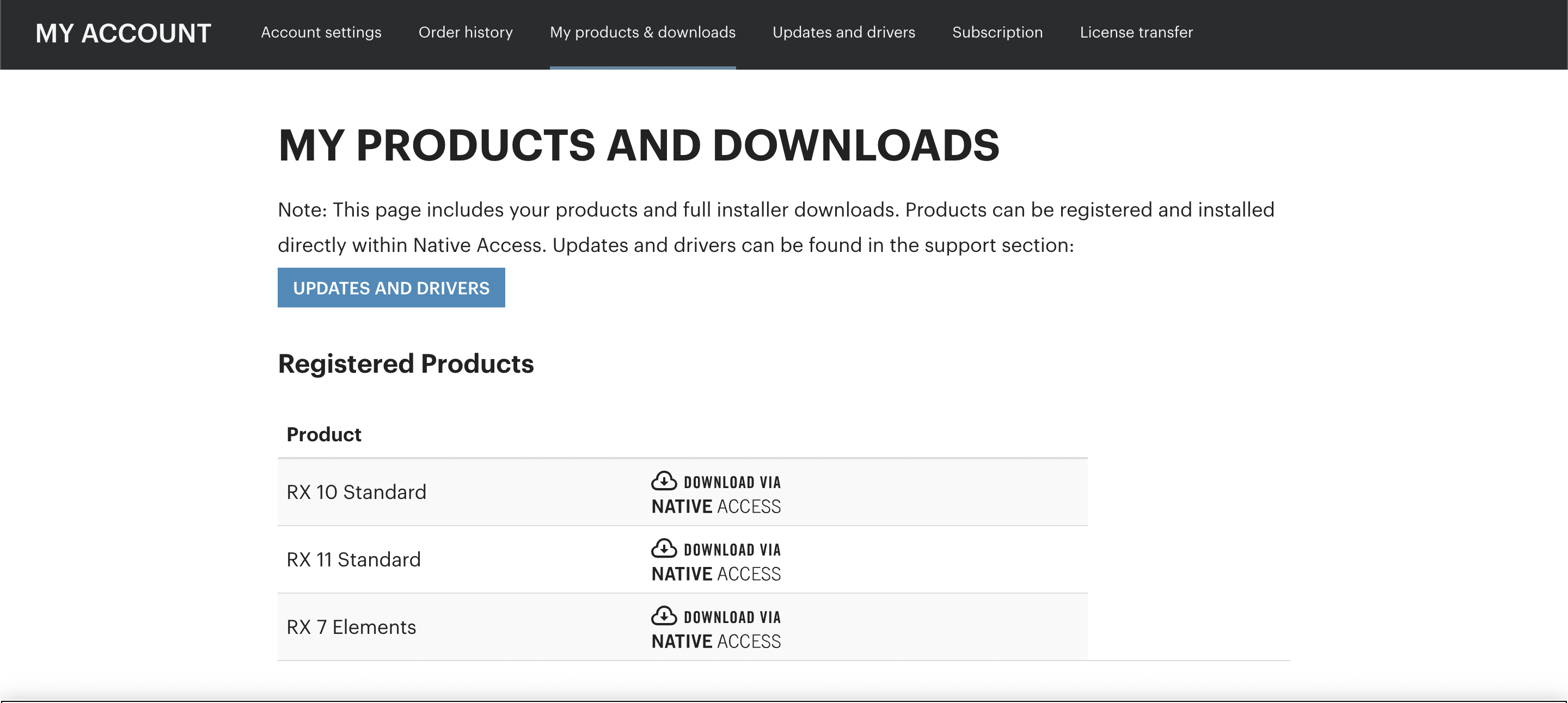Click the MY ACCOUNT header title
This screenshot has height=703, width=1568.
click(123, 33)
